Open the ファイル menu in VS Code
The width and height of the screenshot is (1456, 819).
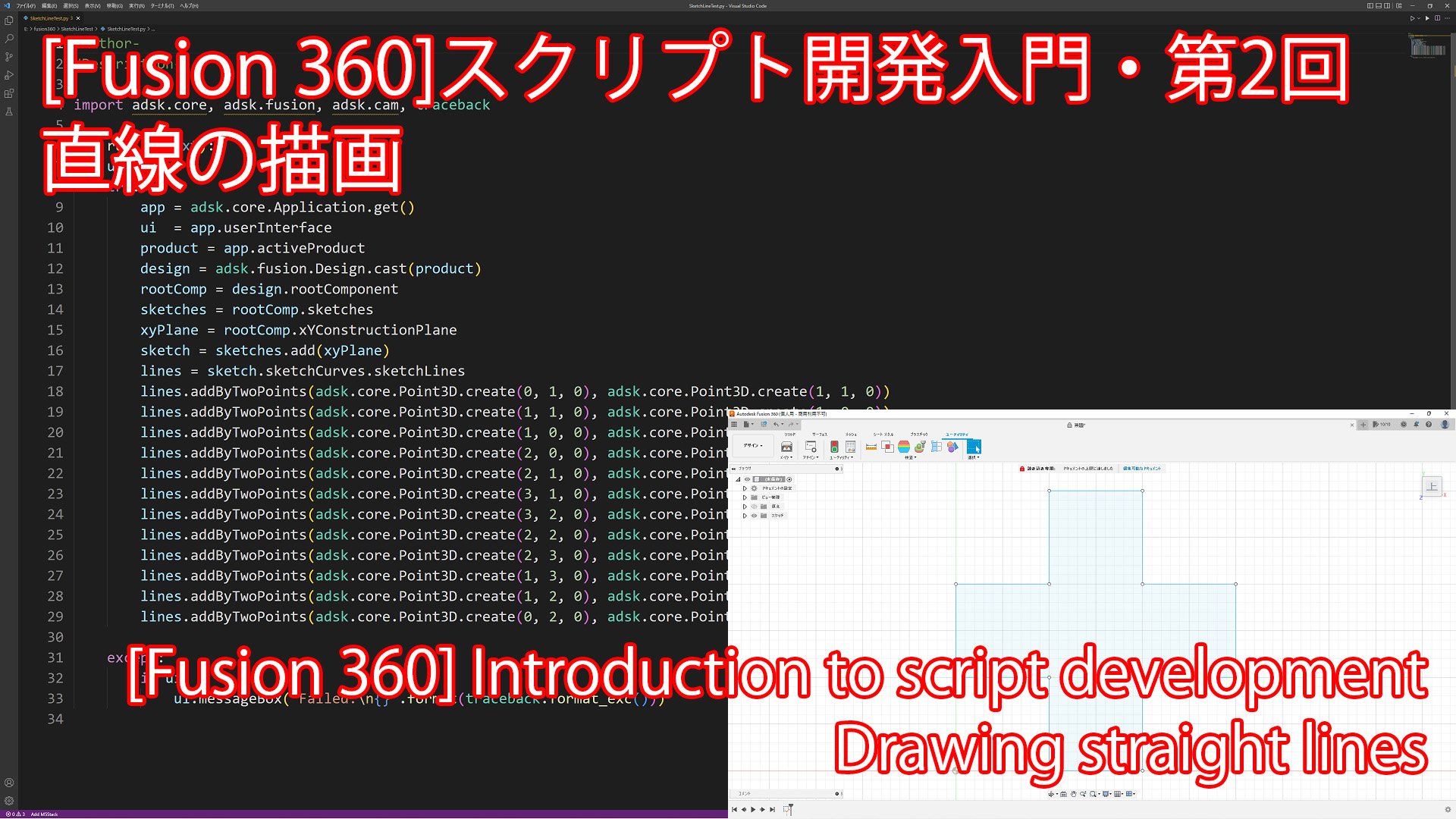point(26,6)
